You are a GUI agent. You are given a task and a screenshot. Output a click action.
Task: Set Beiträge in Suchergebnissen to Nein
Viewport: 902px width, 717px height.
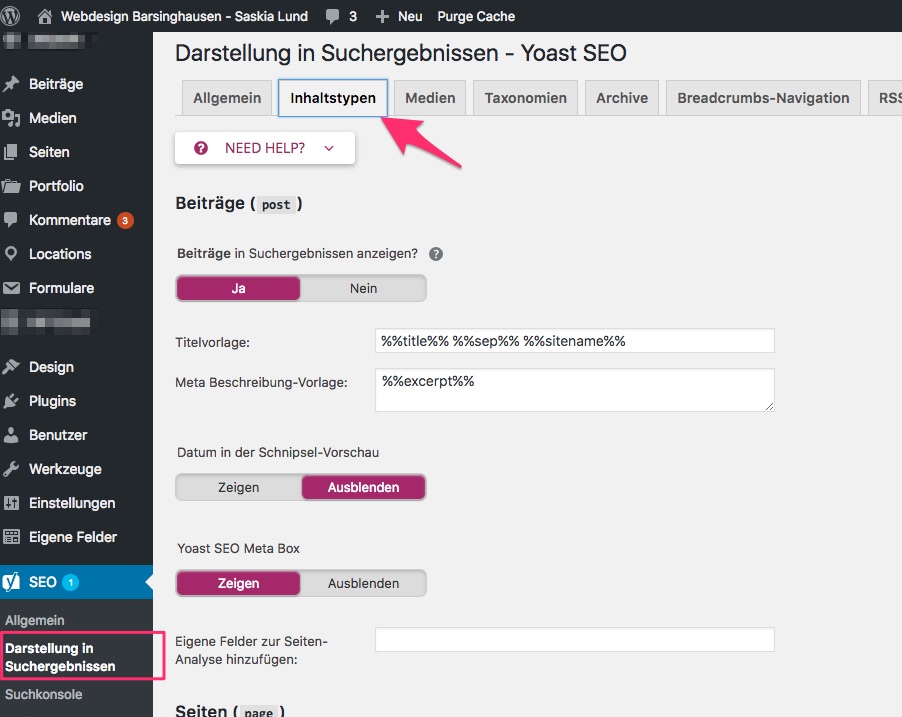[363, 288]
